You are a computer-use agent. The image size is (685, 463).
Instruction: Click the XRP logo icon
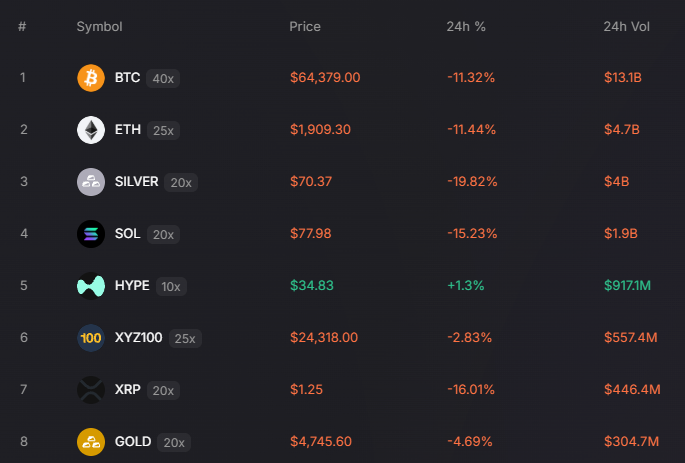click(x=91, y=390)
